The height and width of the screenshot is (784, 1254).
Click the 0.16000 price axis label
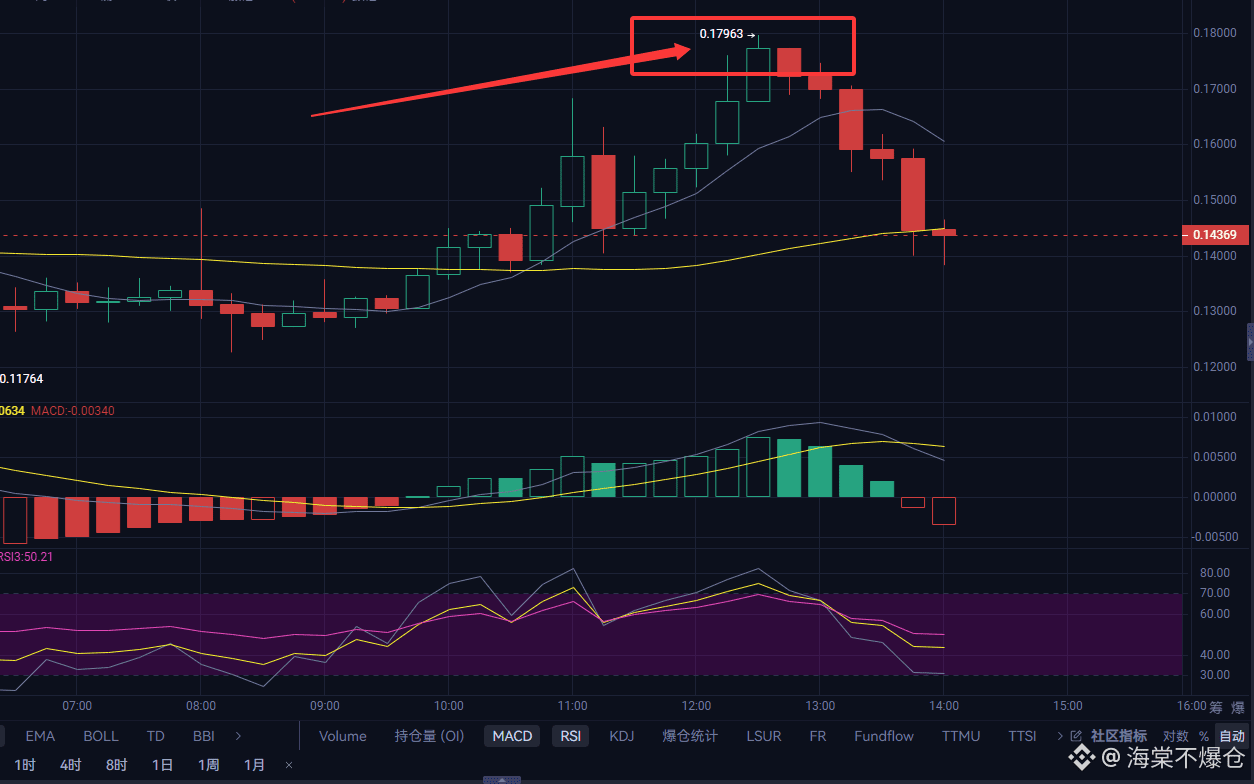pyautogui.click(x=1214, y=144)
